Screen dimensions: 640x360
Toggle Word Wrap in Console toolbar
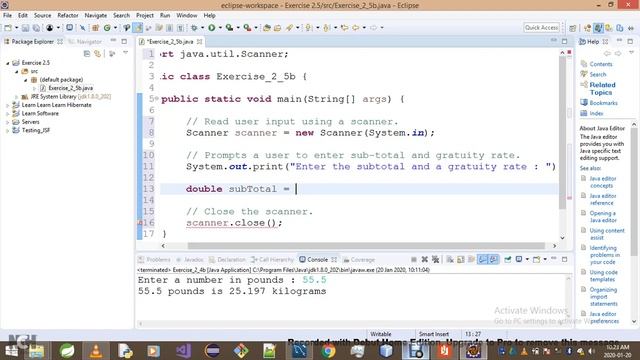tap(471, 260)
